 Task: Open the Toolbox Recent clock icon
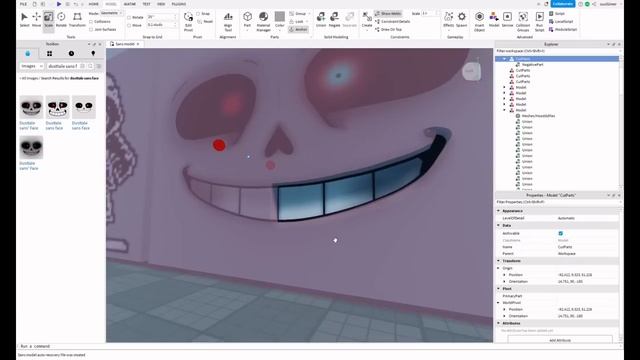(71, 53)
